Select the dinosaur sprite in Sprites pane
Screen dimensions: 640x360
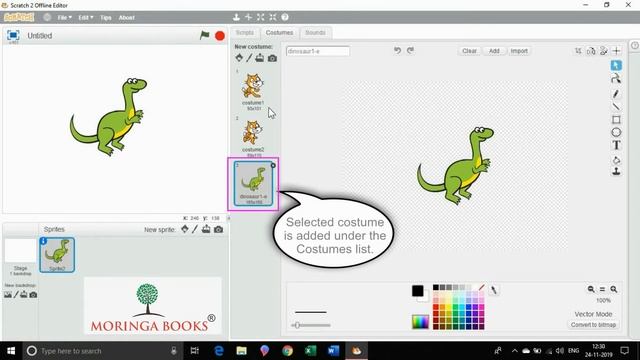tap(57, 255)
